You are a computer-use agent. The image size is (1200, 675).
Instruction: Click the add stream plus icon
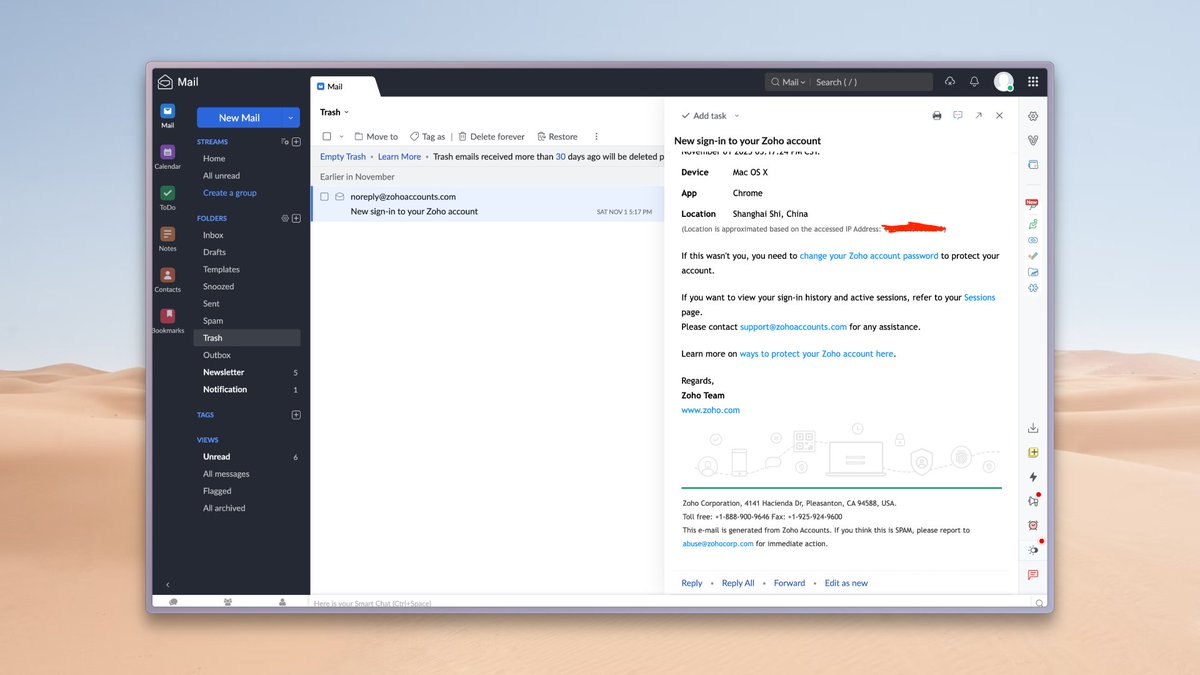point(296,142)
